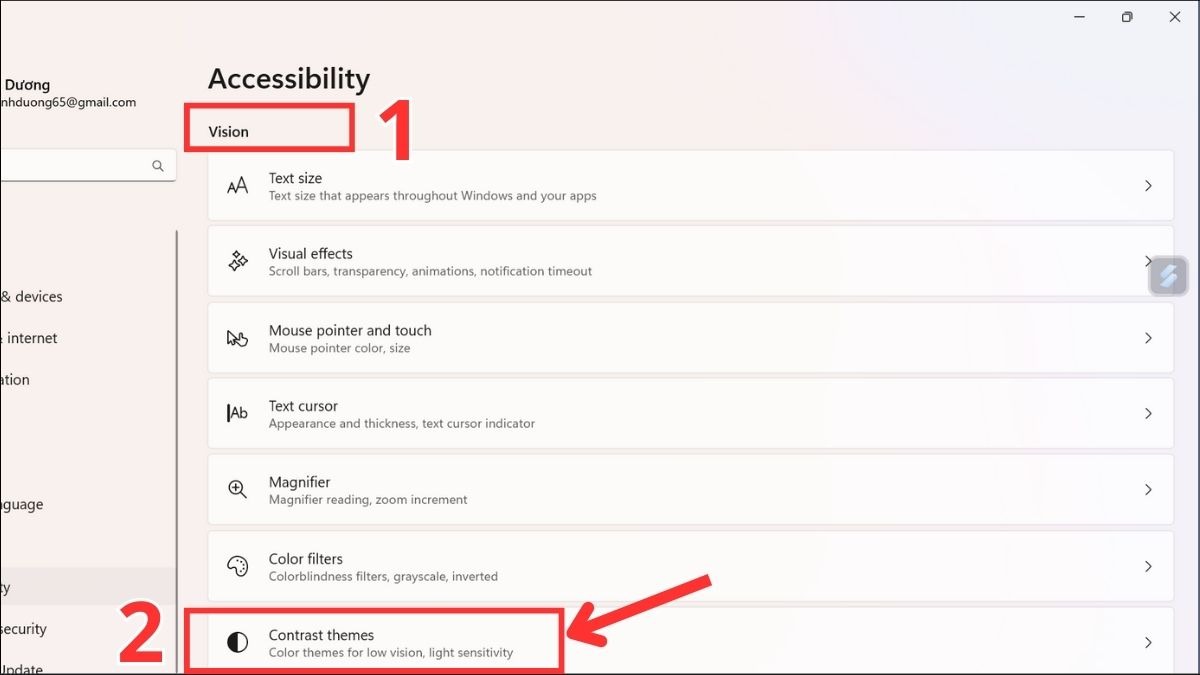Screen dimensions: 1200x675
Task: Select '& internet' sidebar item
Action: pyautogui.click(x=29, y=338)
